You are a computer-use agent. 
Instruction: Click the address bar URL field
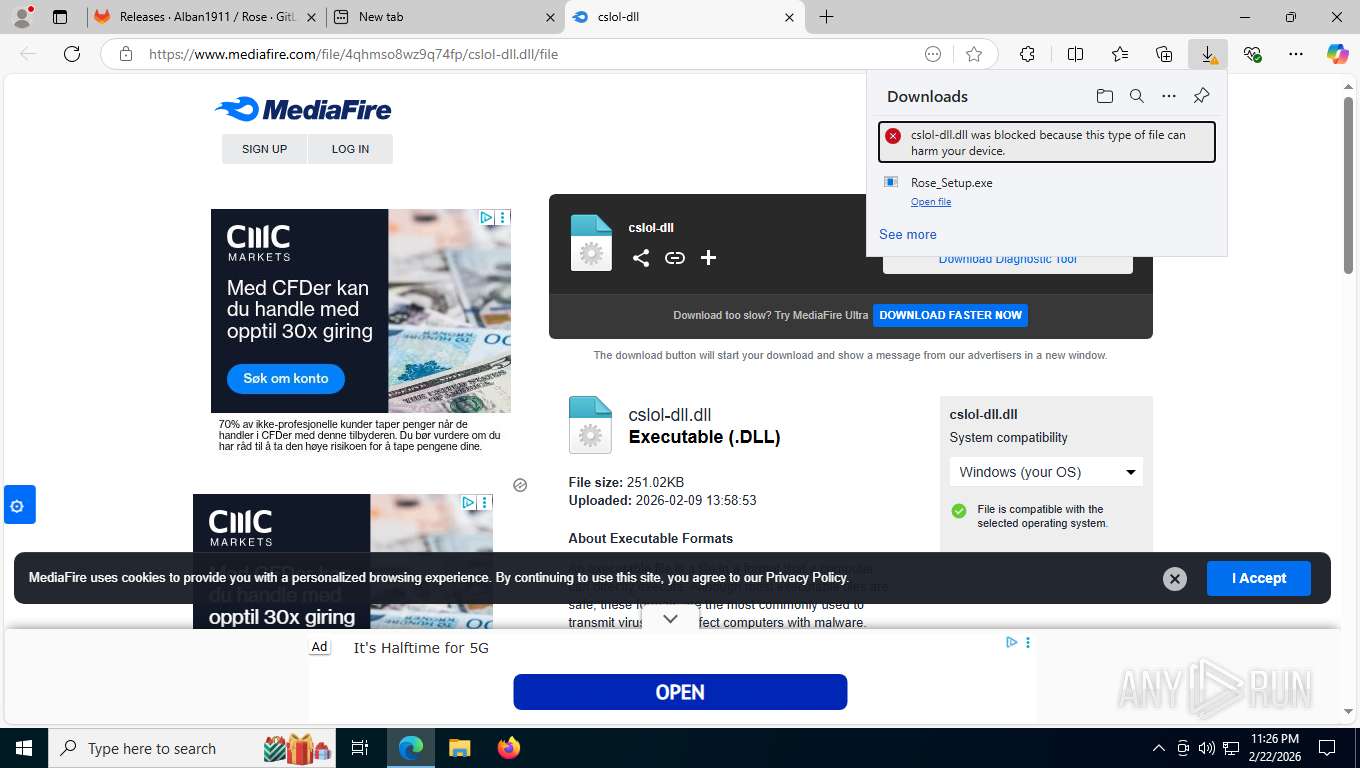(x=530, y=54)
